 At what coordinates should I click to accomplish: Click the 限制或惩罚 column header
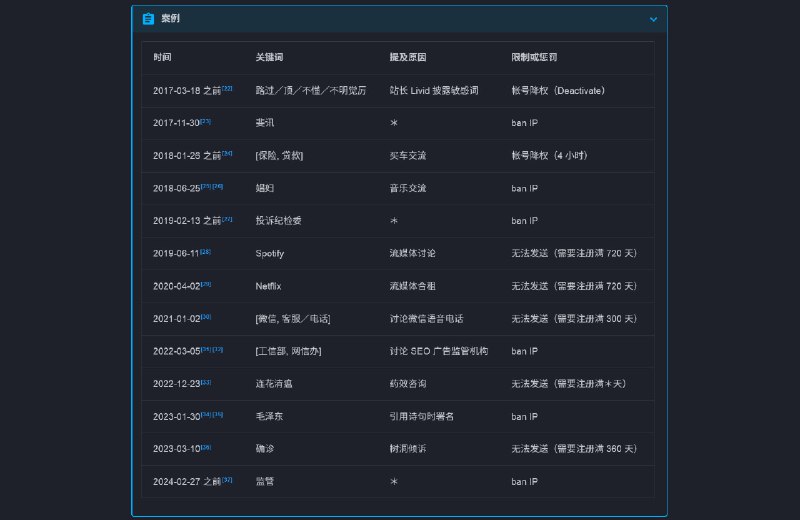coord(534,58)
